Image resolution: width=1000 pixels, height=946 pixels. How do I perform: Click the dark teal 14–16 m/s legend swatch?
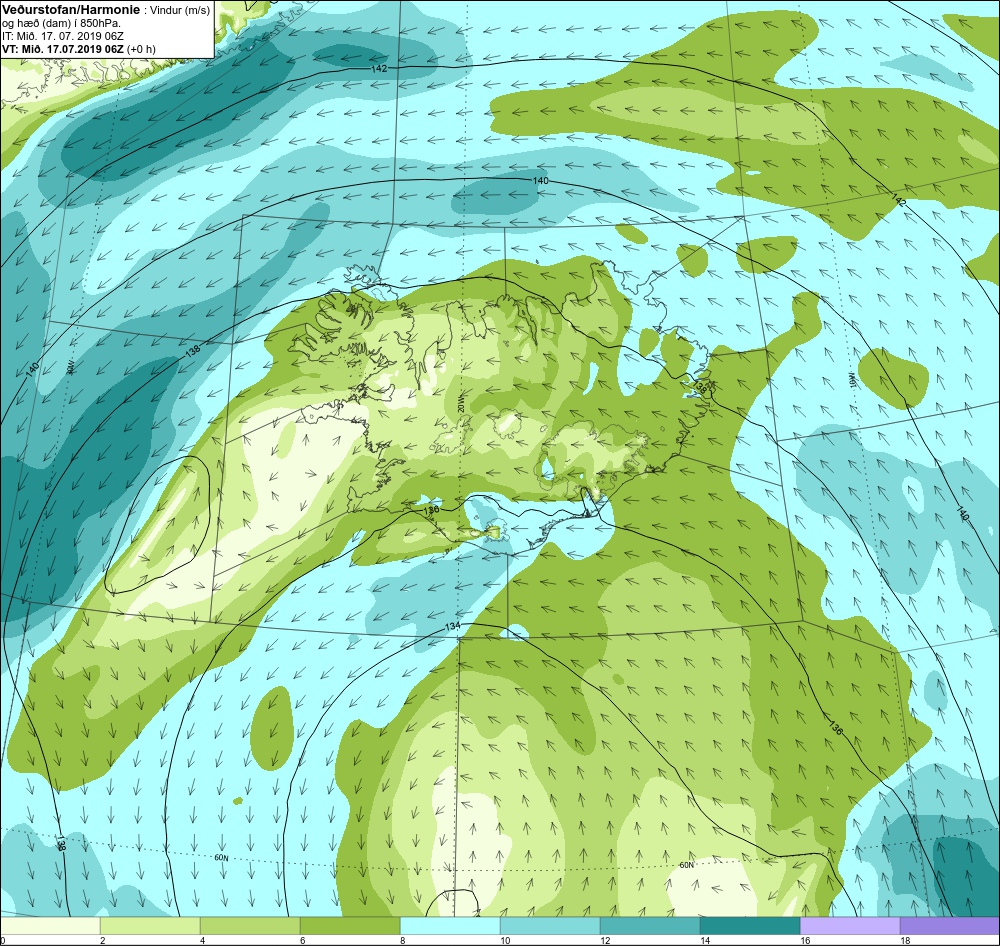tap(750, 925)
